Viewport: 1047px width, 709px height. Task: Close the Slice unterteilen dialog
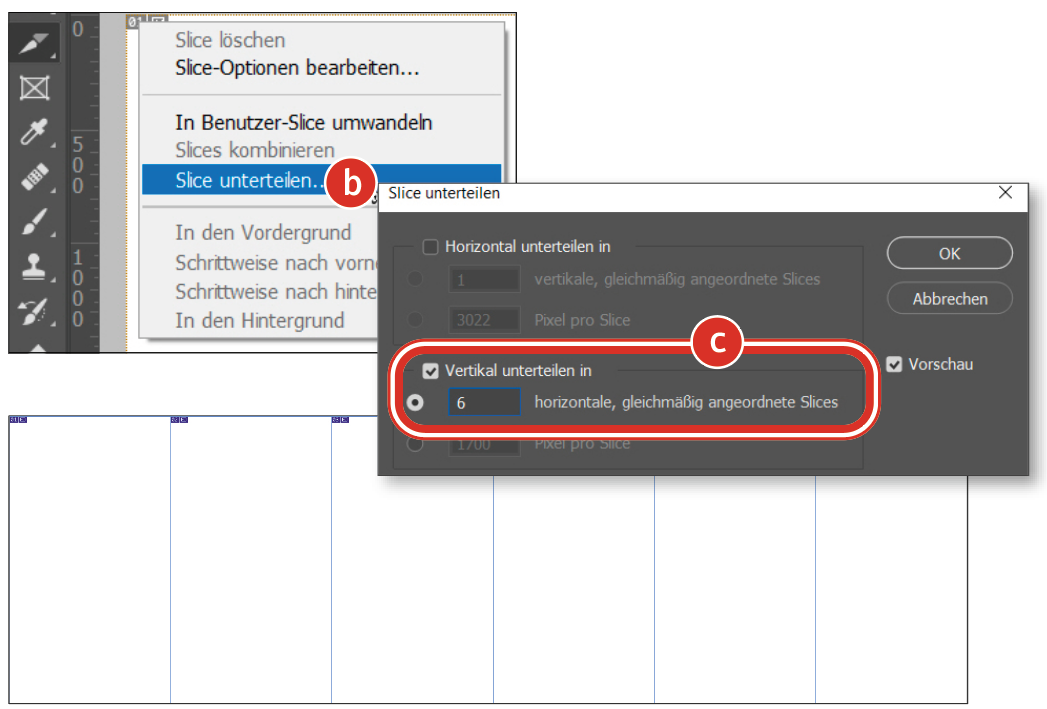click(1005, 193)
